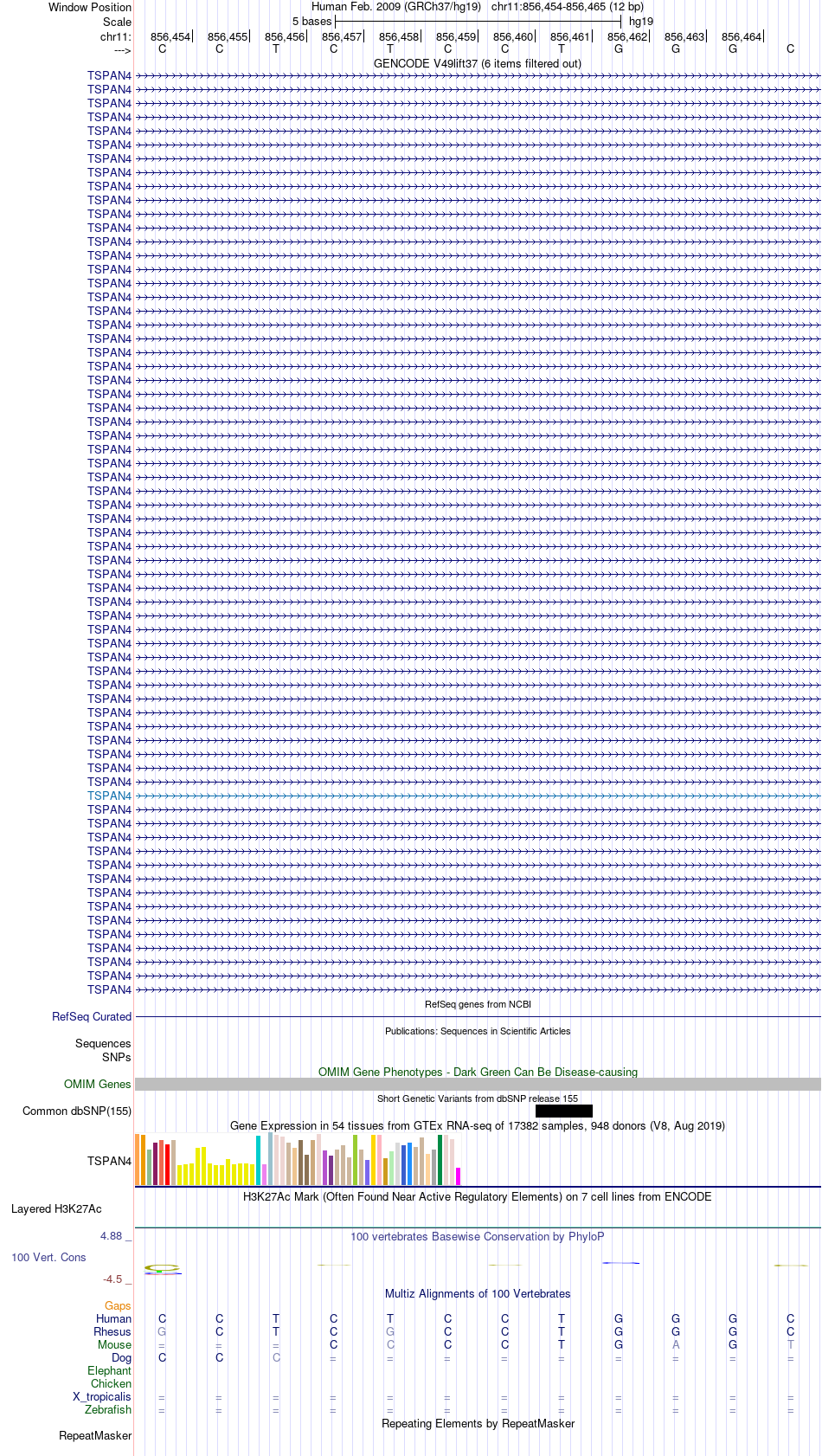Select the Human alignment row label

tap(113, 1319)
